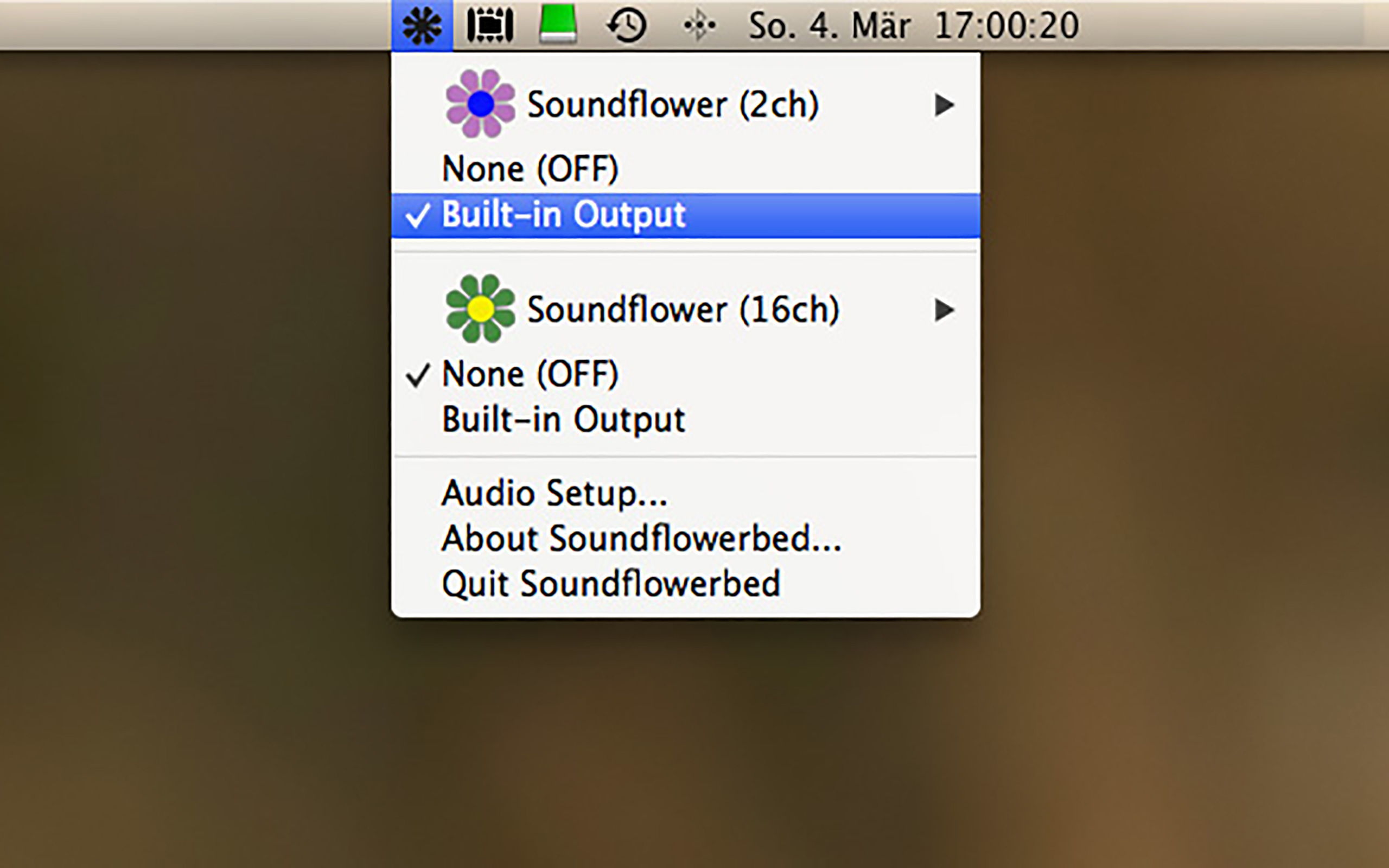Open About Soundflowerbed...
The width and height of the screenshot is (1389, 868).
click(686, 539)
